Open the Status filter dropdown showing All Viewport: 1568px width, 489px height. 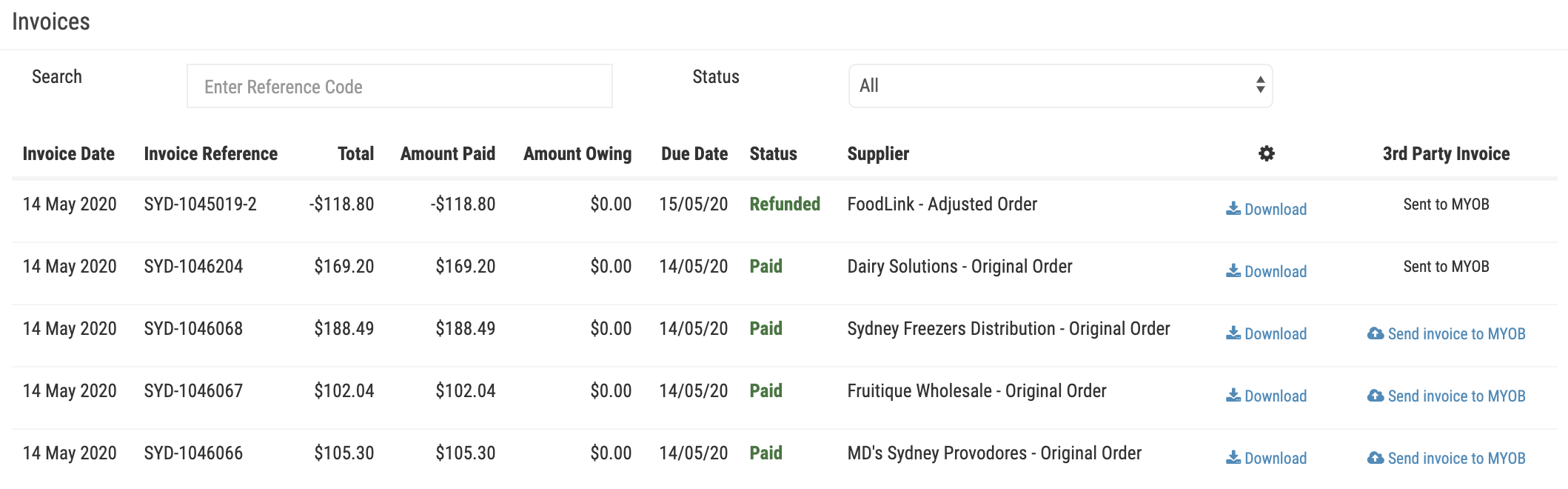pyautogui.click(x=1060, y=86)
